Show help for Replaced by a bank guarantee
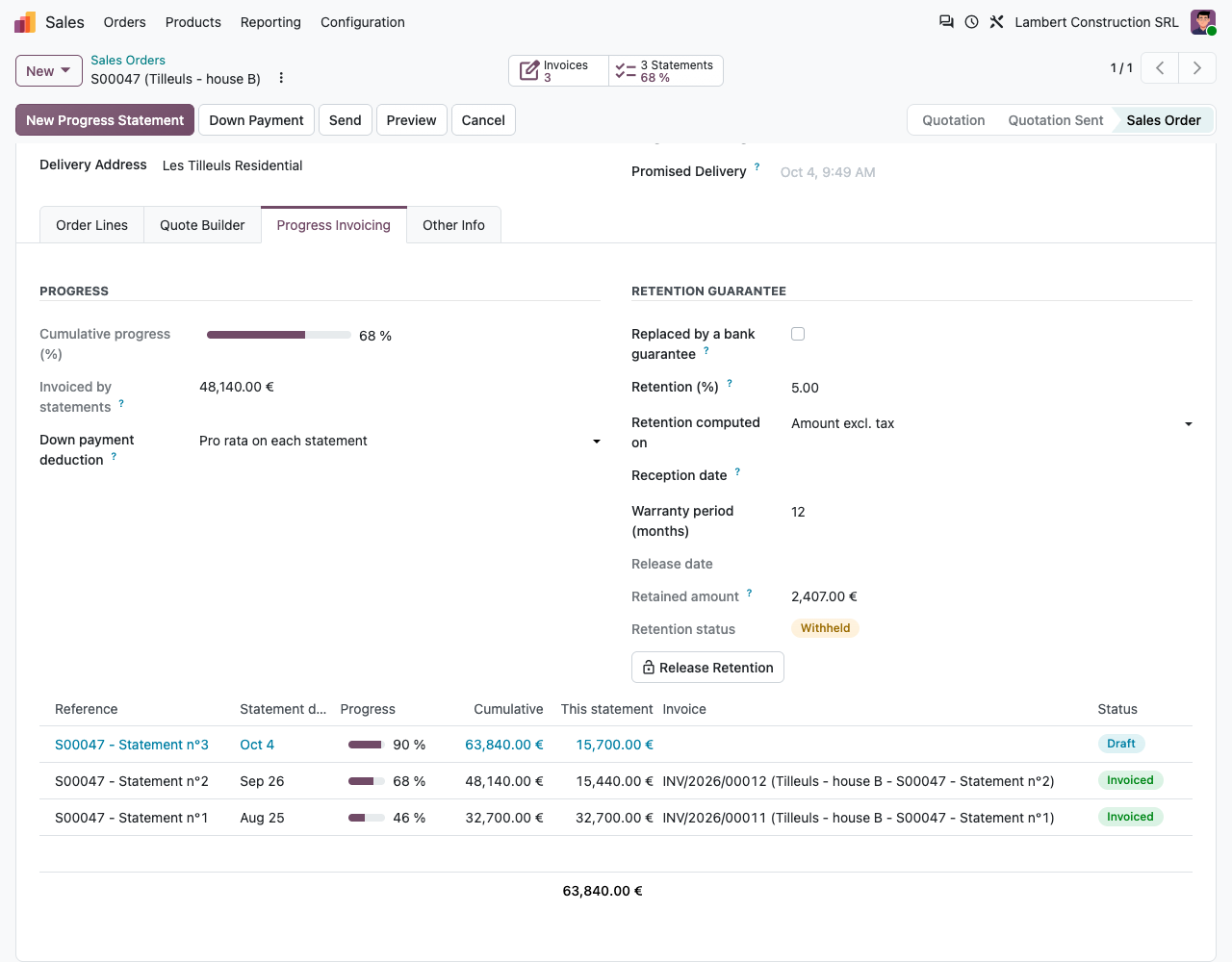 point(706,350)
